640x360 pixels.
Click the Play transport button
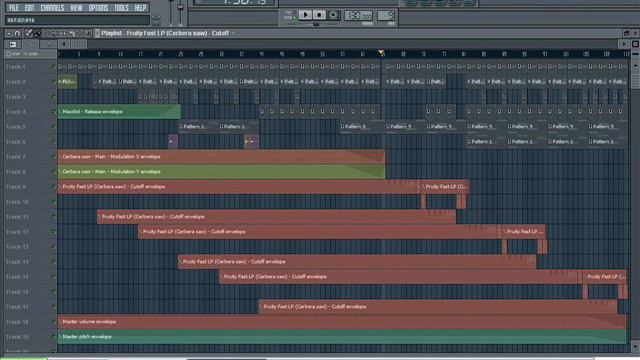304,15
